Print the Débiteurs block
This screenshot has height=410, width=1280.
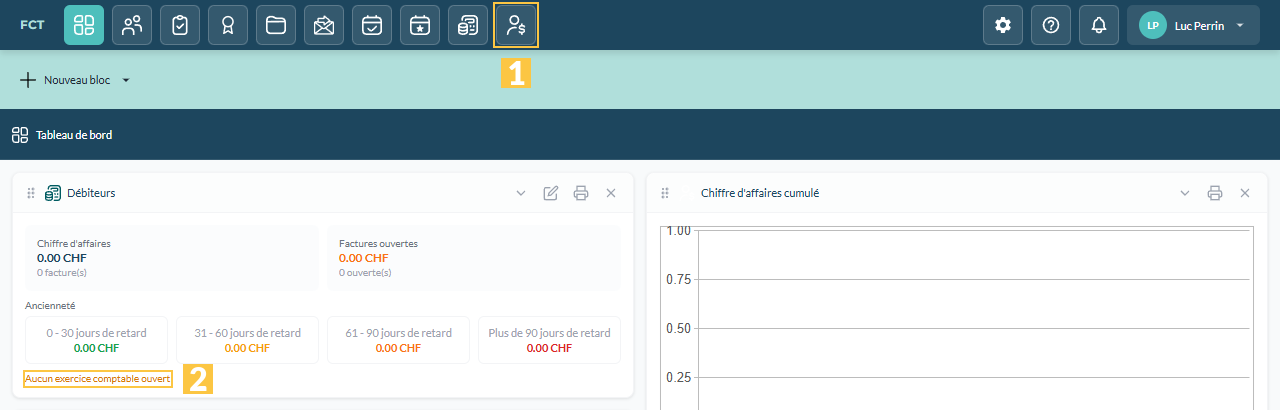pos(581,193)
